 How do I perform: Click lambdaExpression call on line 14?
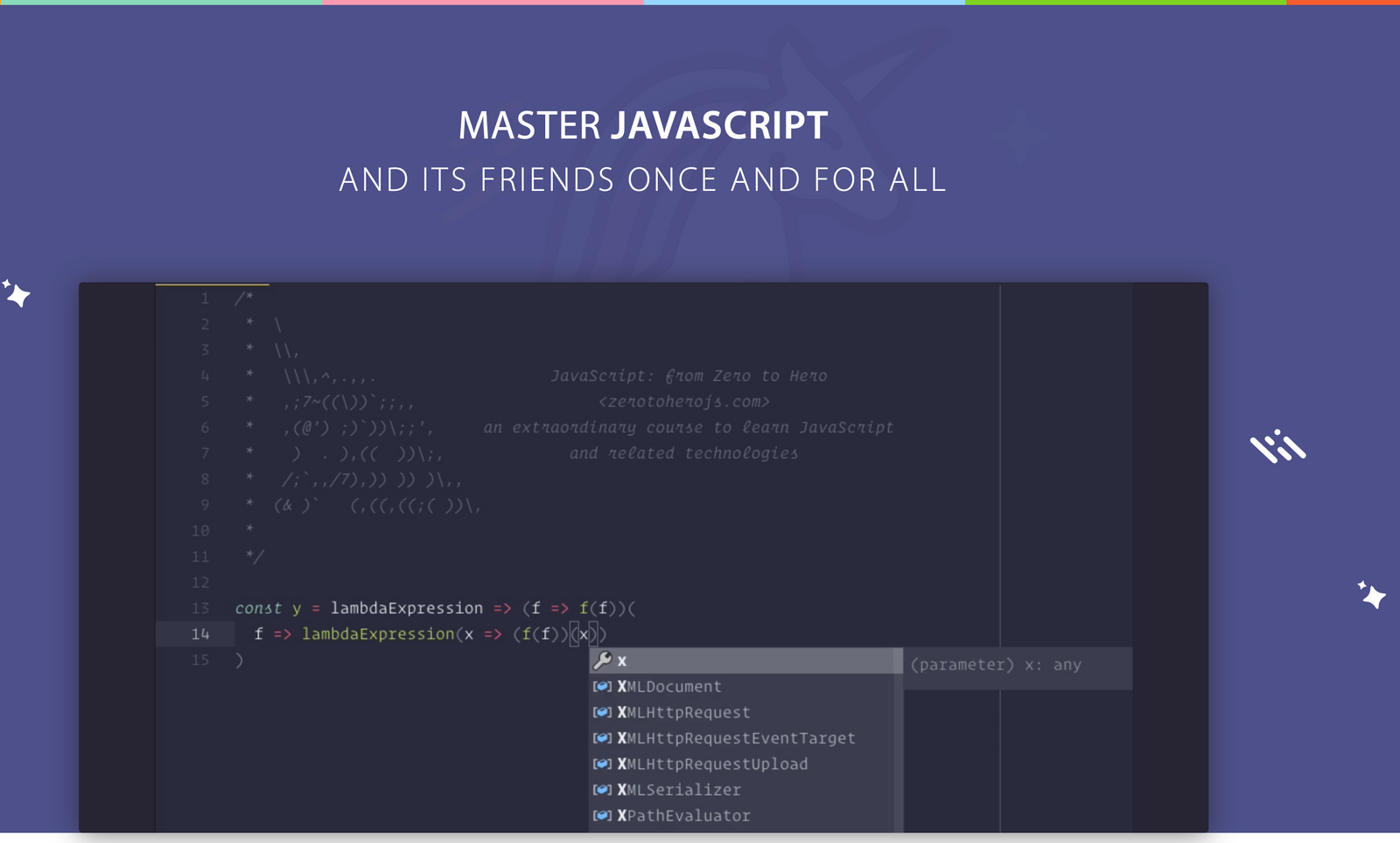pyautogui.click(x=378, y=634)
